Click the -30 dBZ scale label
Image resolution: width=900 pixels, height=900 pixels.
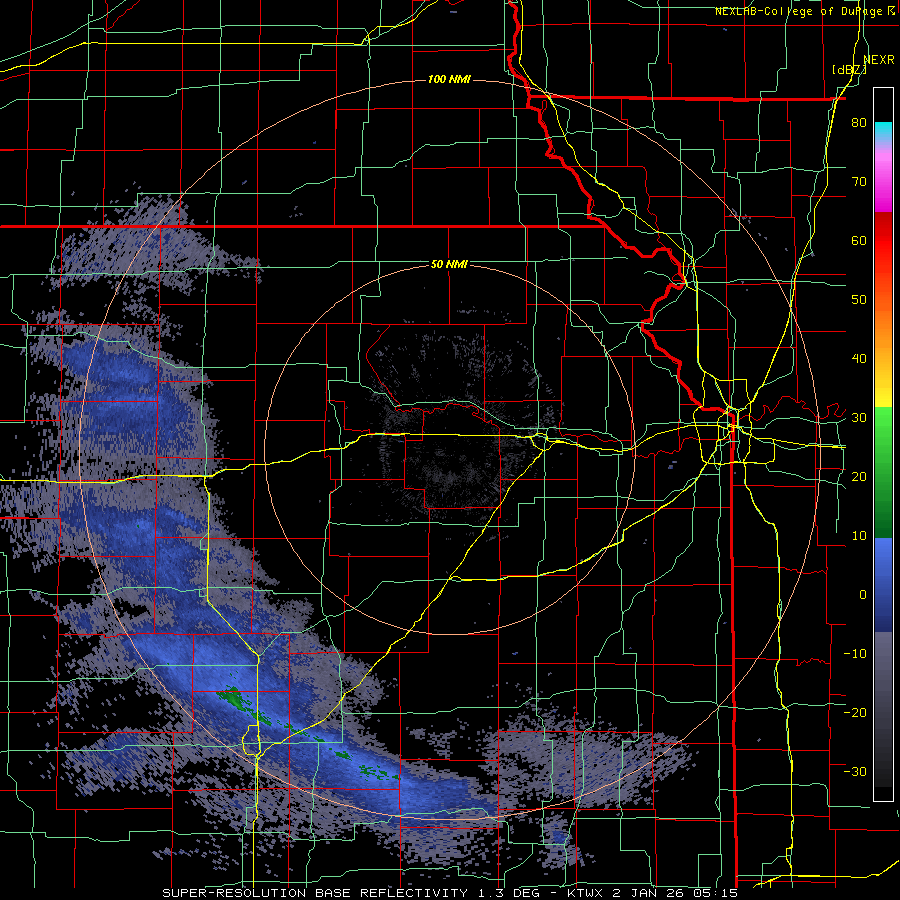855,771
